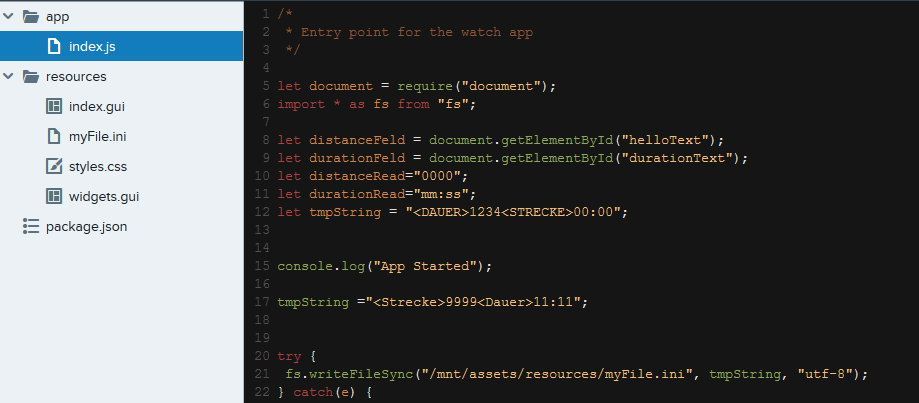
Task: Select the resources folder label
Action: pos(76,77)
